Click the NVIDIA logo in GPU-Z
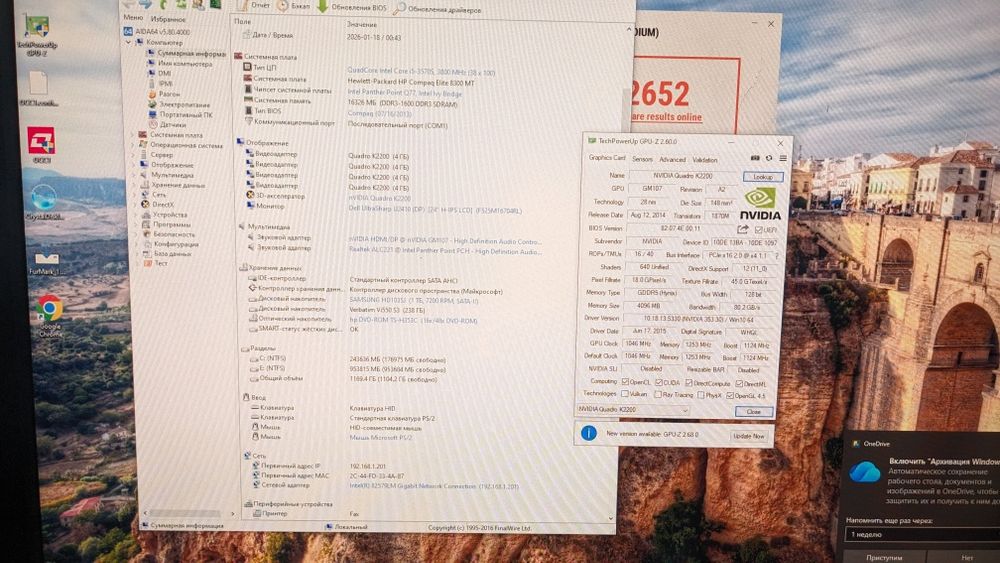The width and height of the screenshot is (1000, 563). [x=760, y=204]
